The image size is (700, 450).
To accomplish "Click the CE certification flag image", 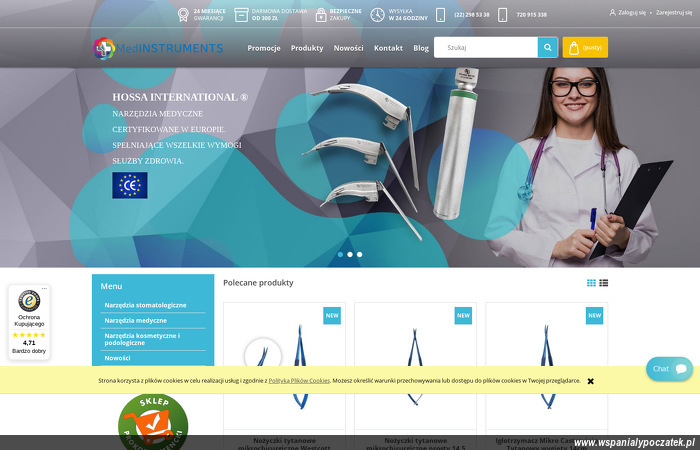I will click(130, 185).
